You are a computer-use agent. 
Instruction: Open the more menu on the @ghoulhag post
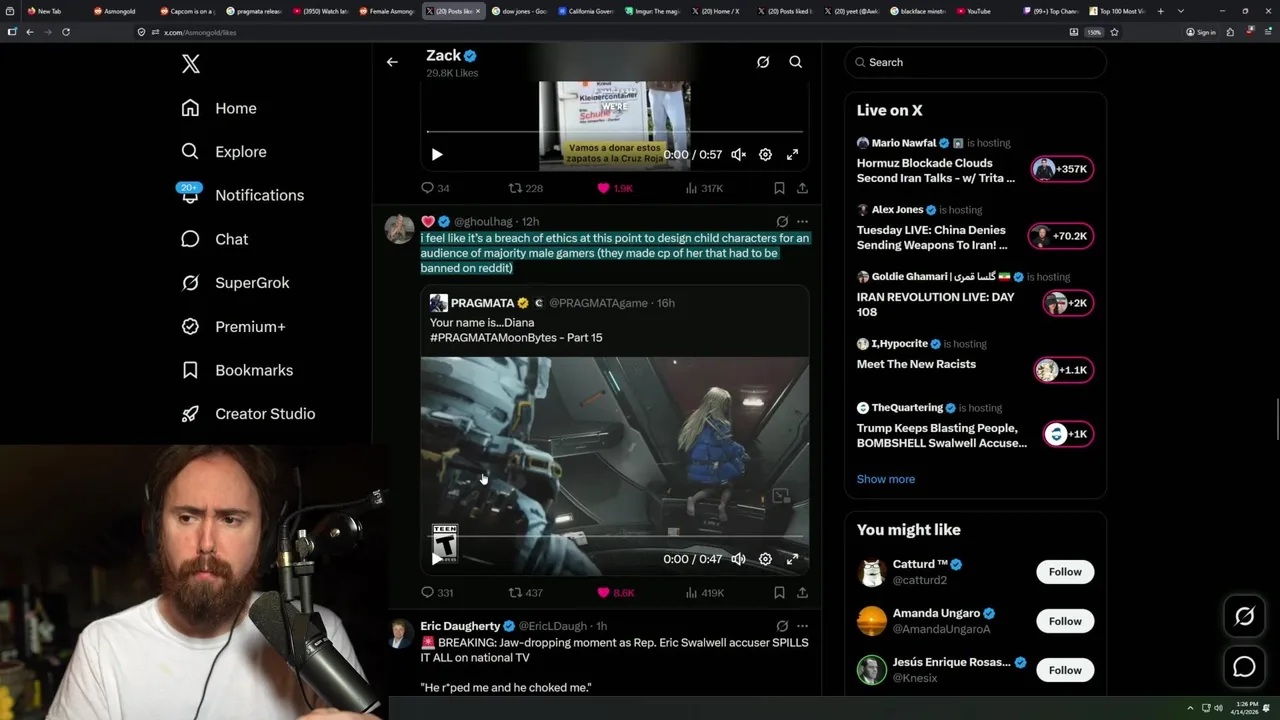pyautogui.click(x=802, y=221)
